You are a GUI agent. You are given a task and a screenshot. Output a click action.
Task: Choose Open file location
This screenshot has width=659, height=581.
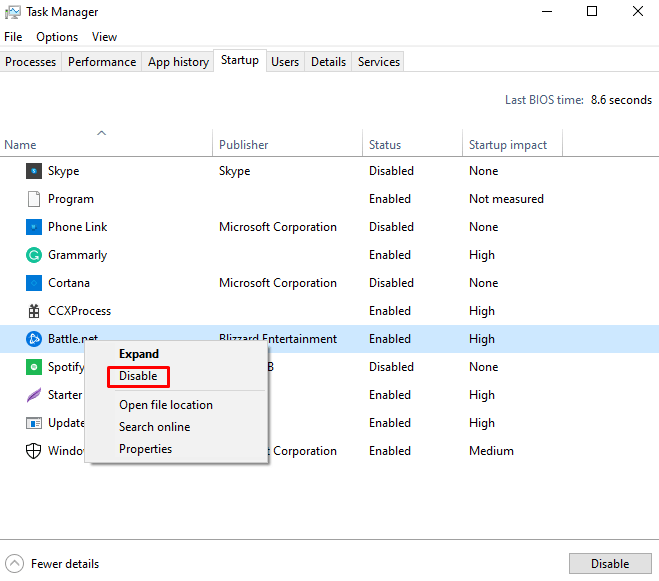coord(166,405)
